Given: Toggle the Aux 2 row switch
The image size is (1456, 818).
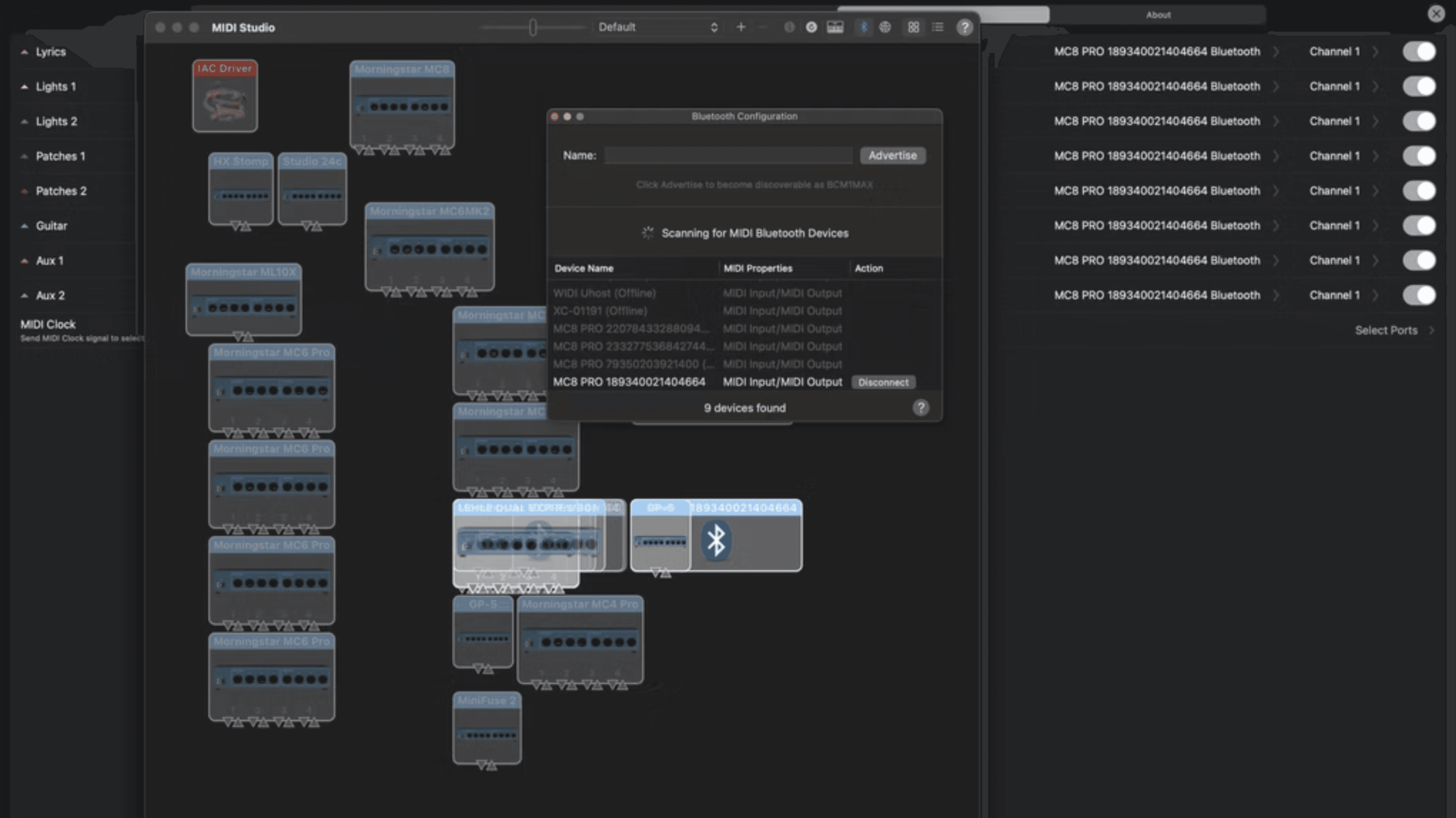Looking at the screenshot, I should pos(1419,295).
